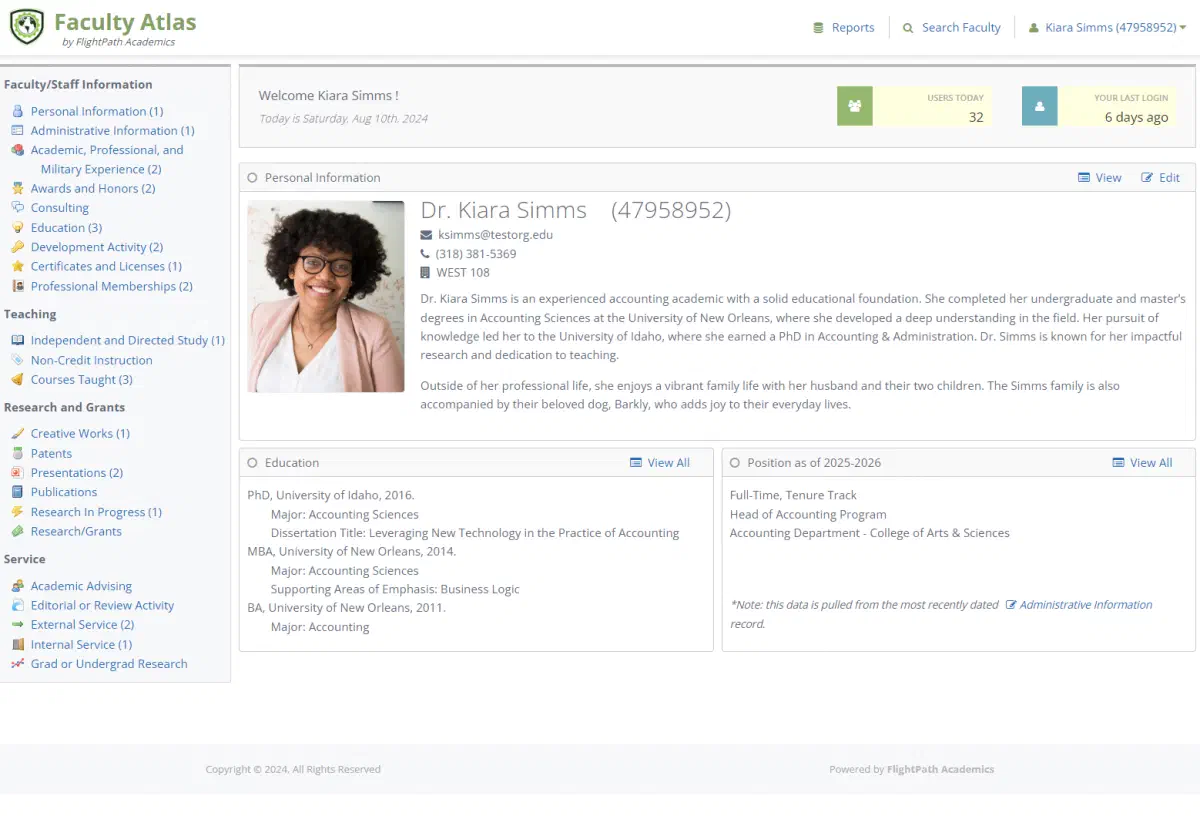
Task: Click the ksimms@testorg.edu email address
Action: [x=495, y=235]
